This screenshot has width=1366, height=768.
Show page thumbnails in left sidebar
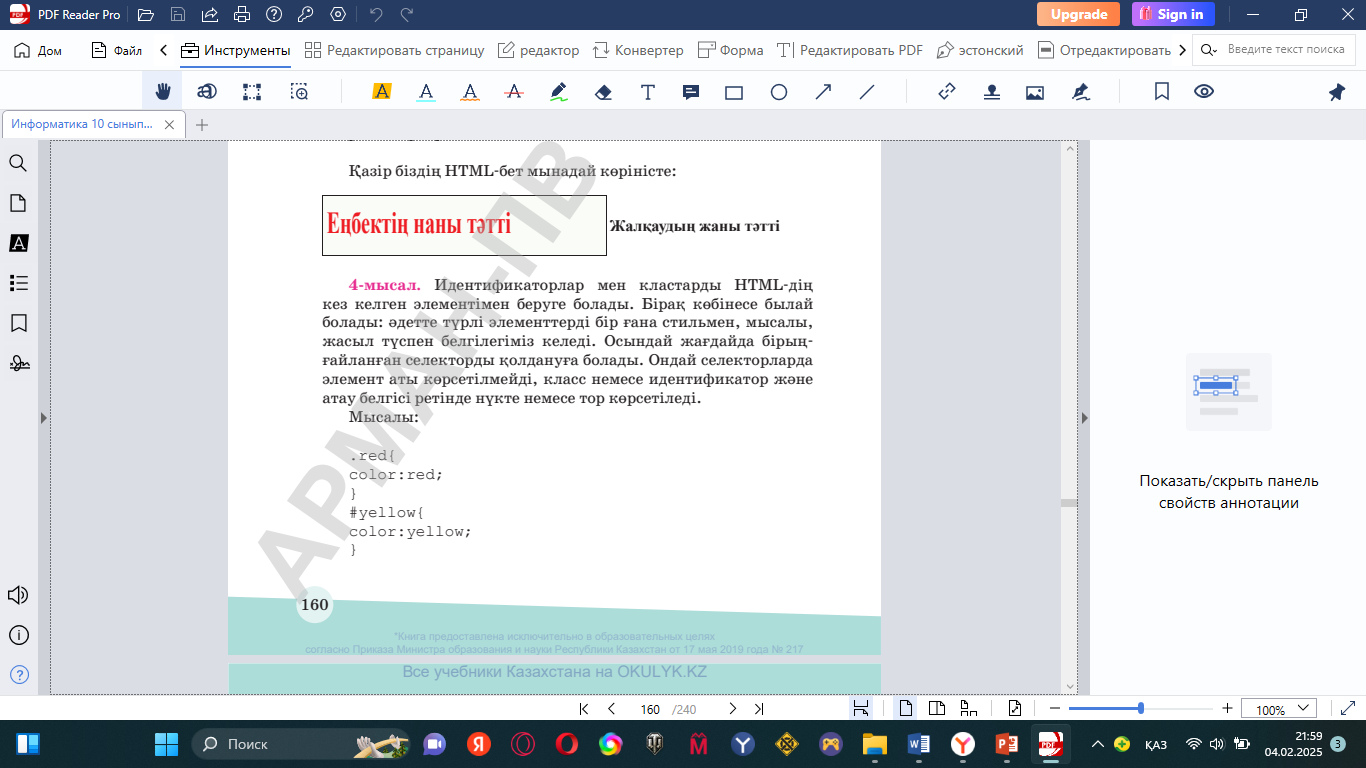pyautogui.click(x=18, y=203)
